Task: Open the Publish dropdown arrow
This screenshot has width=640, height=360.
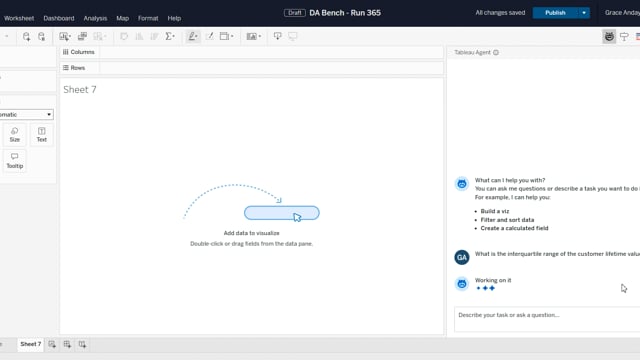Action: coord(584,13)
